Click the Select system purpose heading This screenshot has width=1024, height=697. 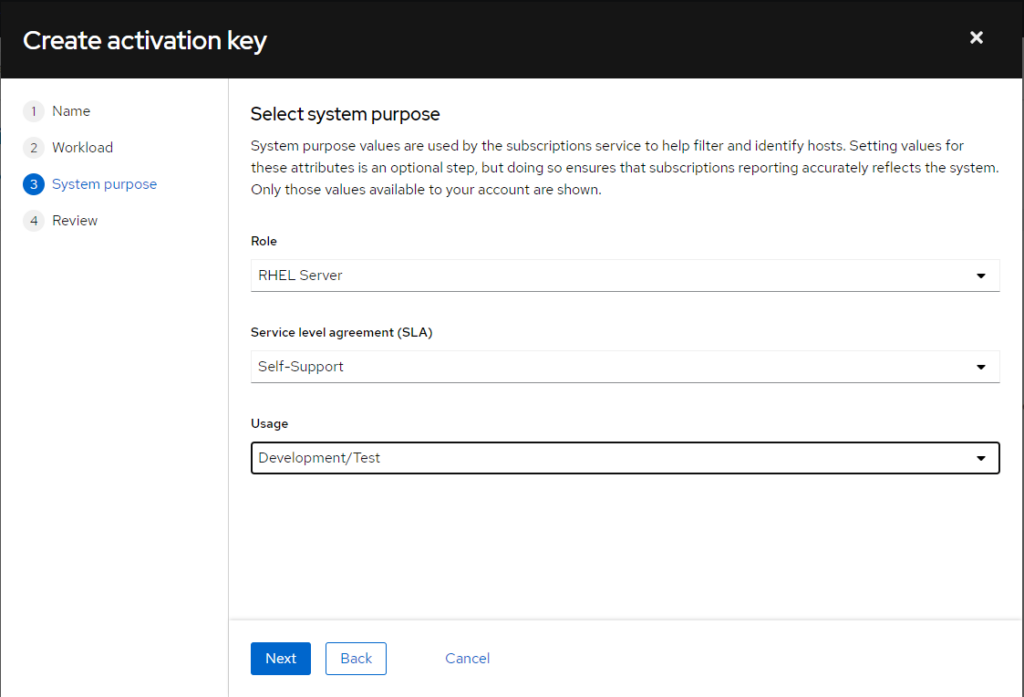(x=345, y=114)
